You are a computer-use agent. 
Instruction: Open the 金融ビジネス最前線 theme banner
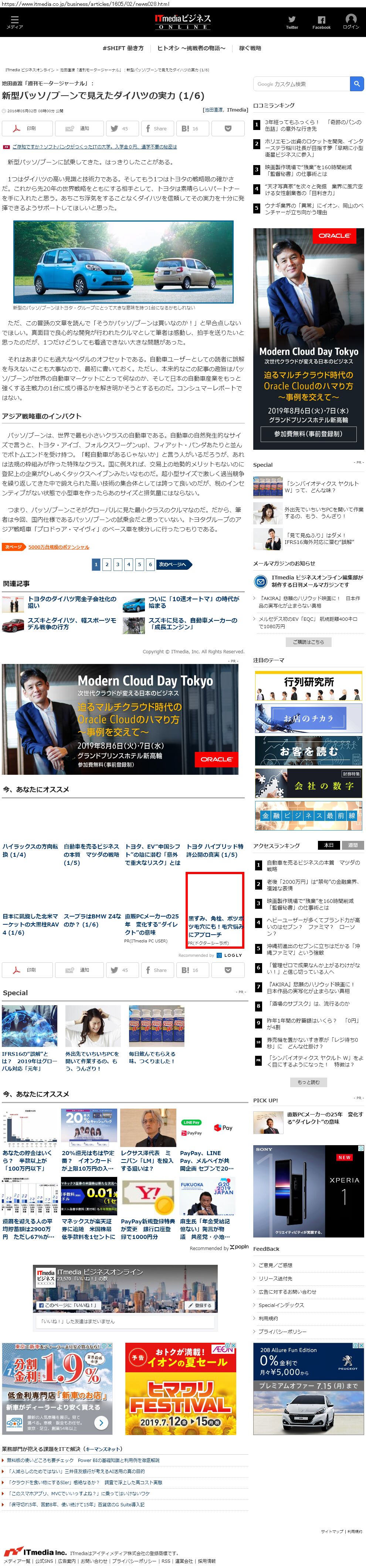[309, 816]
